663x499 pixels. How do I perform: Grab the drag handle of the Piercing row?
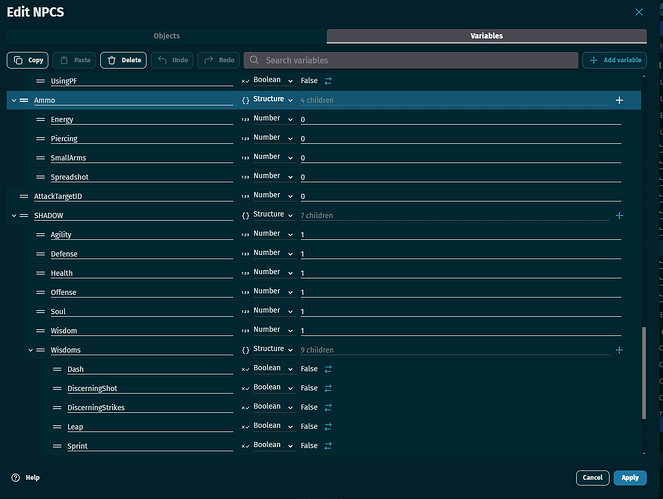(x=40, y=138)
